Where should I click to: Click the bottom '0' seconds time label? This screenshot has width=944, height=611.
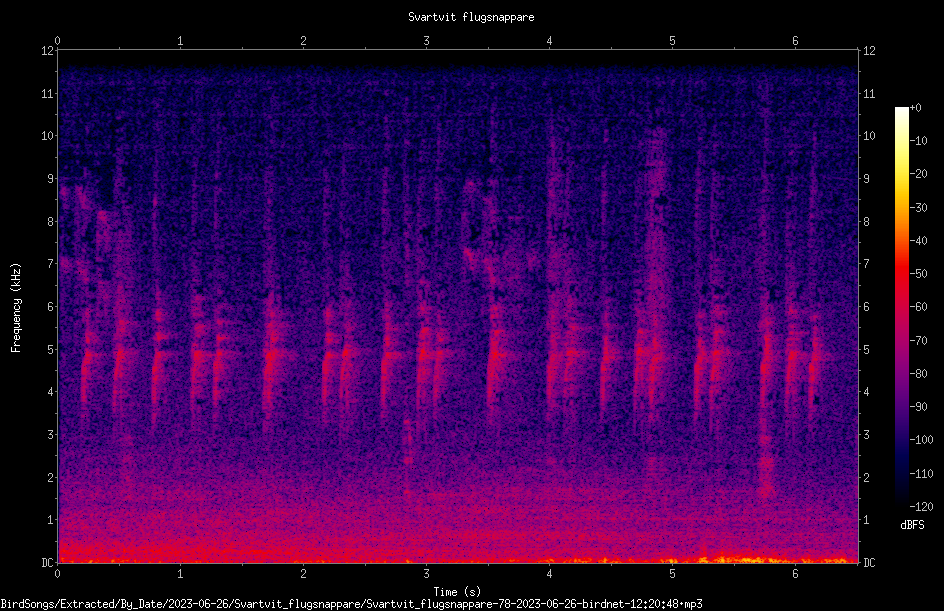pos(57,574)
